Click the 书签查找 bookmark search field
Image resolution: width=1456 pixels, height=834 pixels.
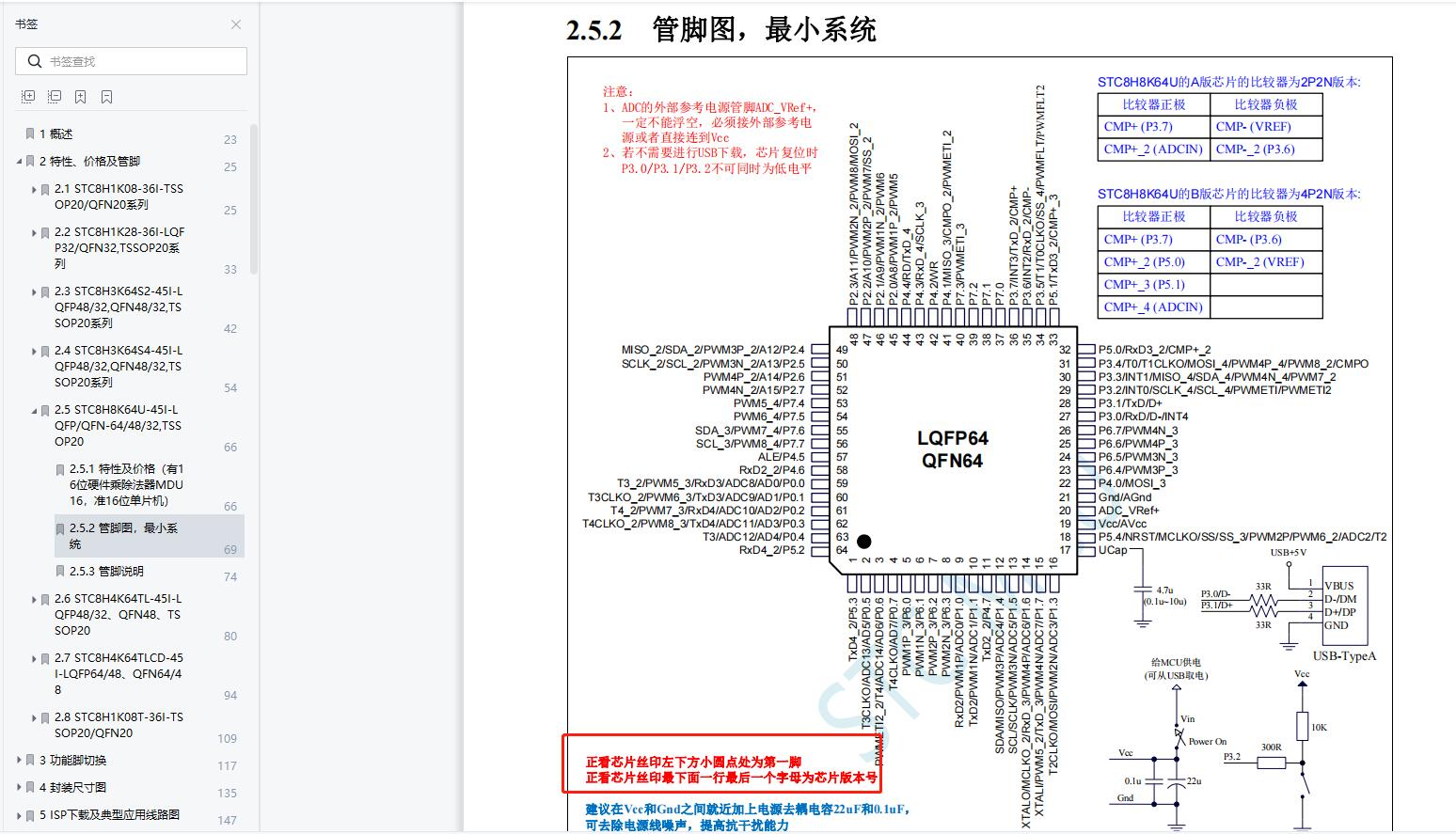click(x=131, y=61)
